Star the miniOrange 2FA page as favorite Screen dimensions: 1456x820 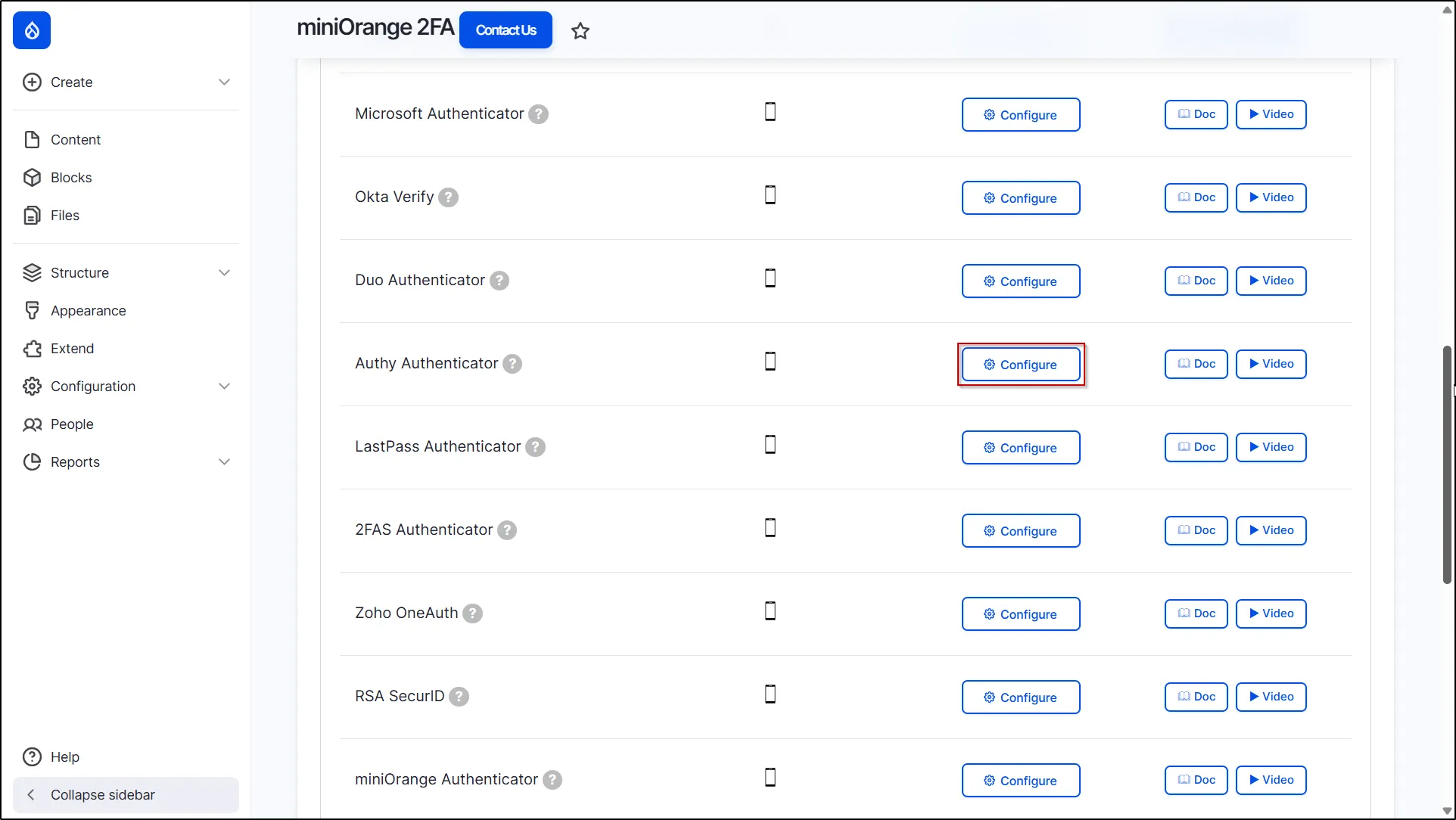[x=580, y=31]
